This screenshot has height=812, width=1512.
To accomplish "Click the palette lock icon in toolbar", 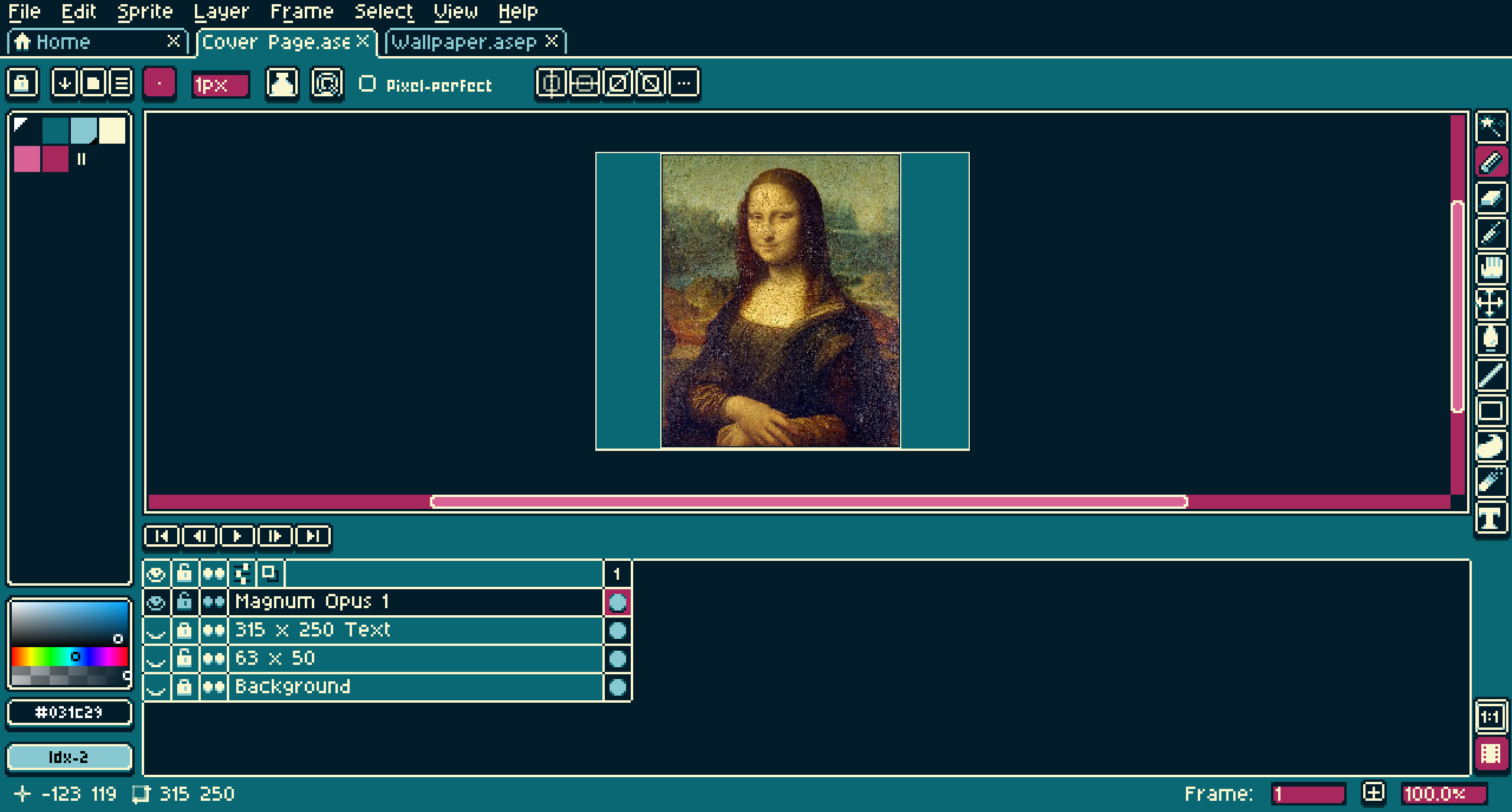I will point(22,83).
